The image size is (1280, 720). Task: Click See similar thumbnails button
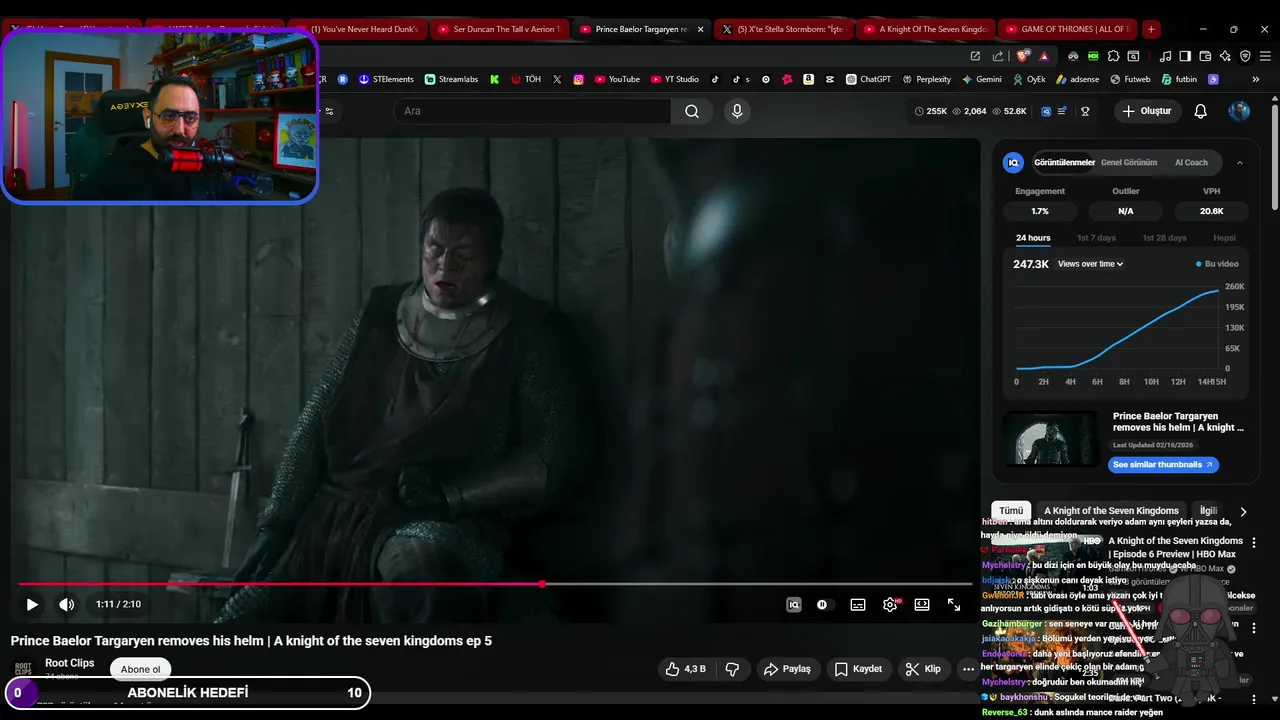tap(1163, 465)
